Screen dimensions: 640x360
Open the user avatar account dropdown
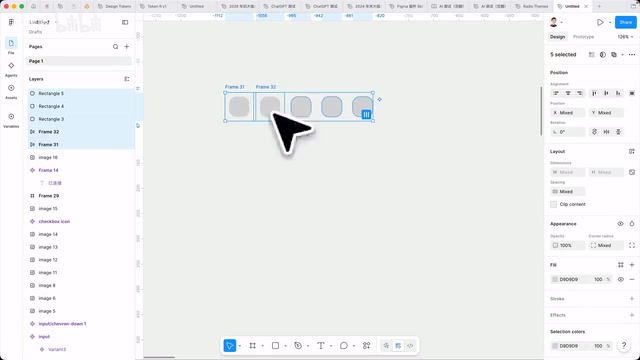[x=556, y=22]
